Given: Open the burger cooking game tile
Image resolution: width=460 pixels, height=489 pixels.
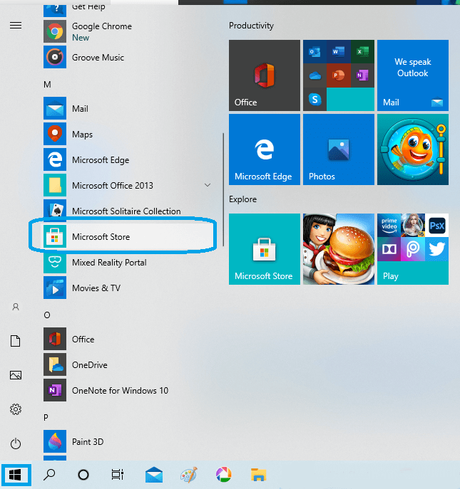Looking at the screenshot, I should [339, 249].
